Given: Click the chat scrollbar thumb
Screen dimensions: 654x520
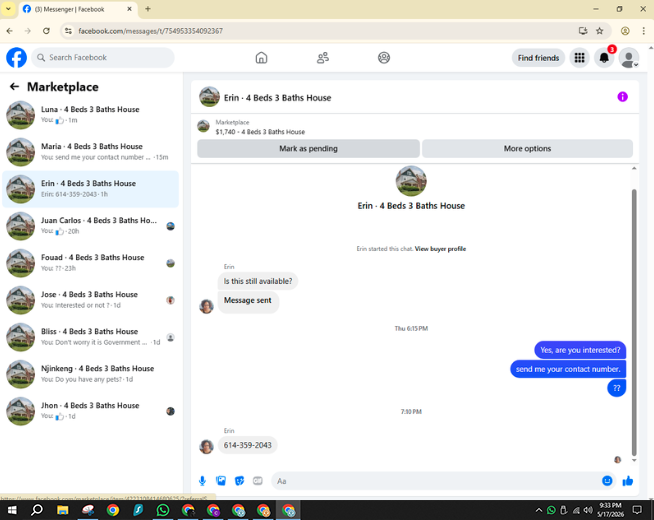Looking at the screenshot, I should click(x=634, y=322).
